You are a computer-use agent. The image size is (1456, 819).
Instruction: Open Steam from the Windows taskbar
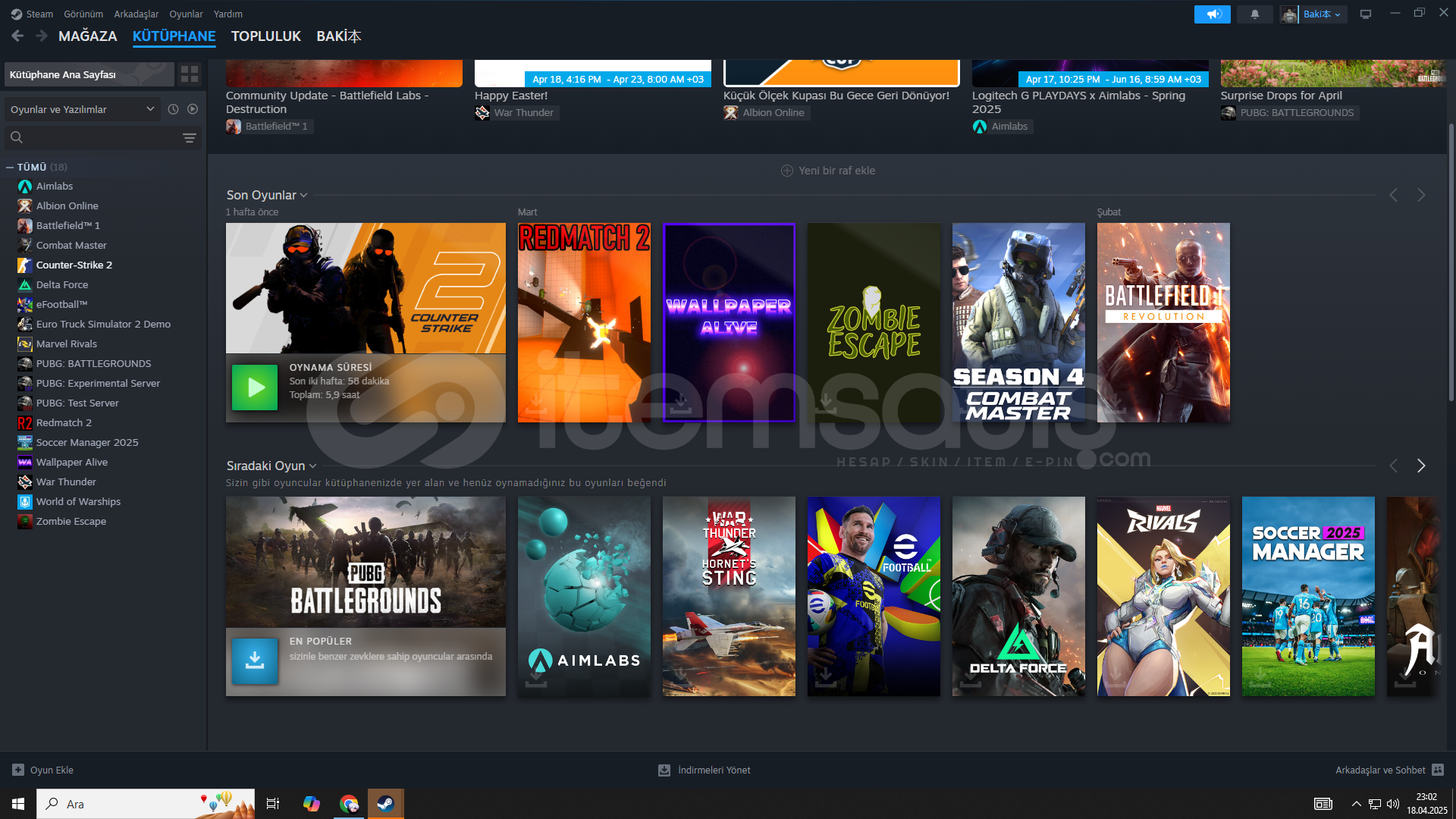pos(385,804)
